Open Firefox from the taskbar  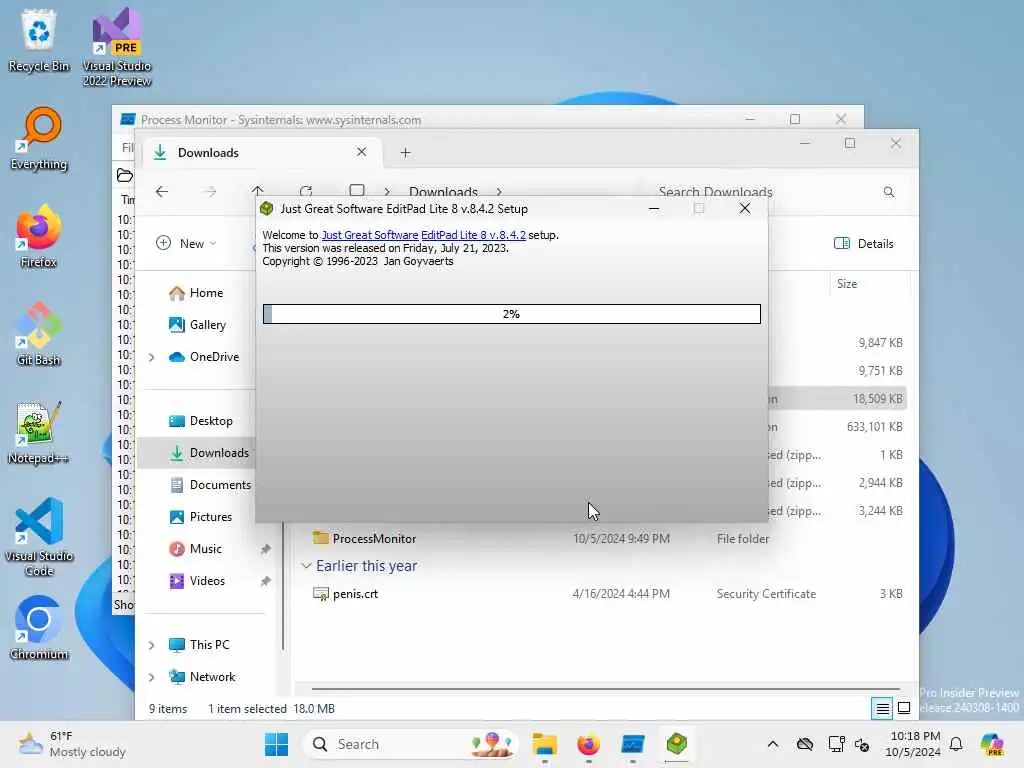pos(588,744)
